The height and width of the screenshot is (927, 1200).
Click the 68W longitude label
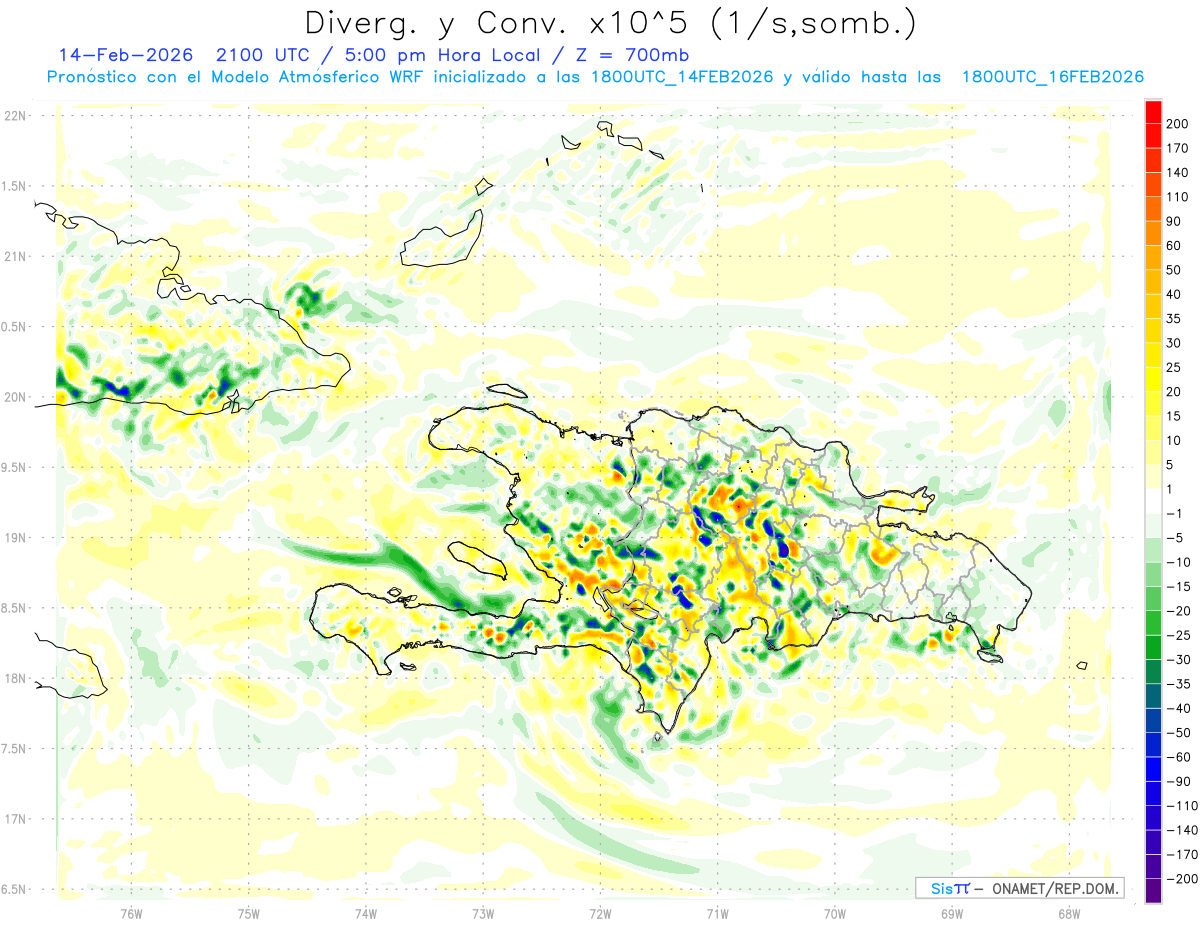pos(1069,913)
